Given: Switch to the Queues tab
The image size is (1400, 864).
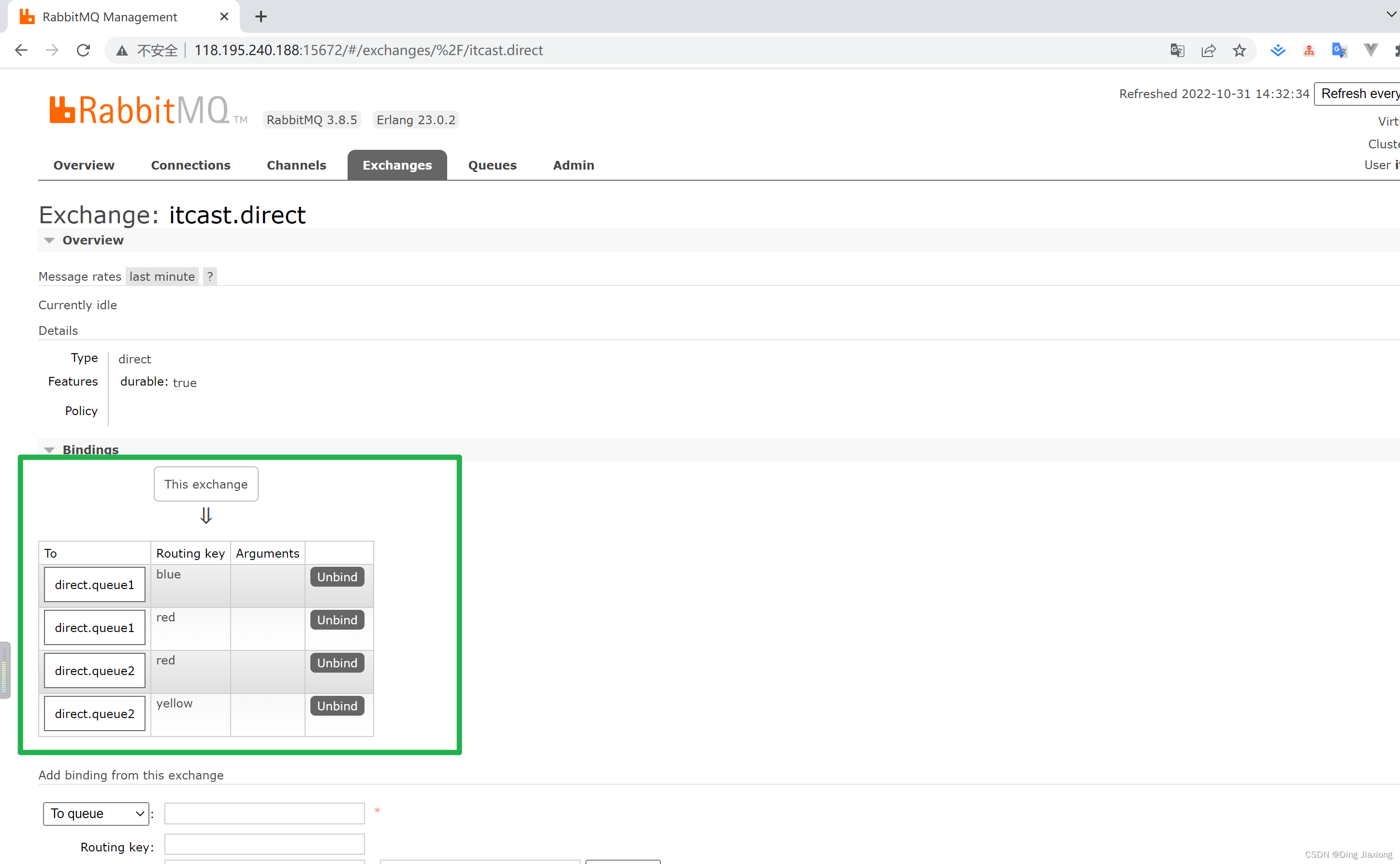Looking at the screenshot, I should click(492, 165).
